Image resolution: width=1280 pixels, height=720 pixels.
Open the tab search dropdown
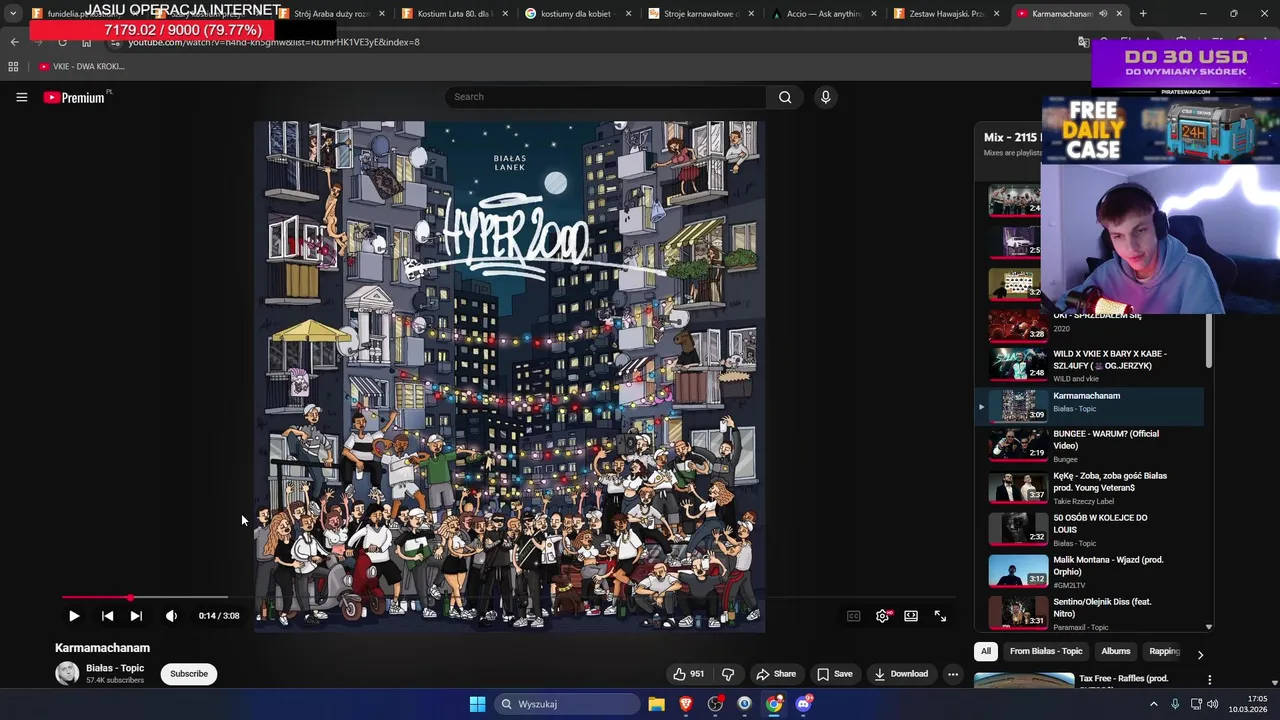pos(13,14)
